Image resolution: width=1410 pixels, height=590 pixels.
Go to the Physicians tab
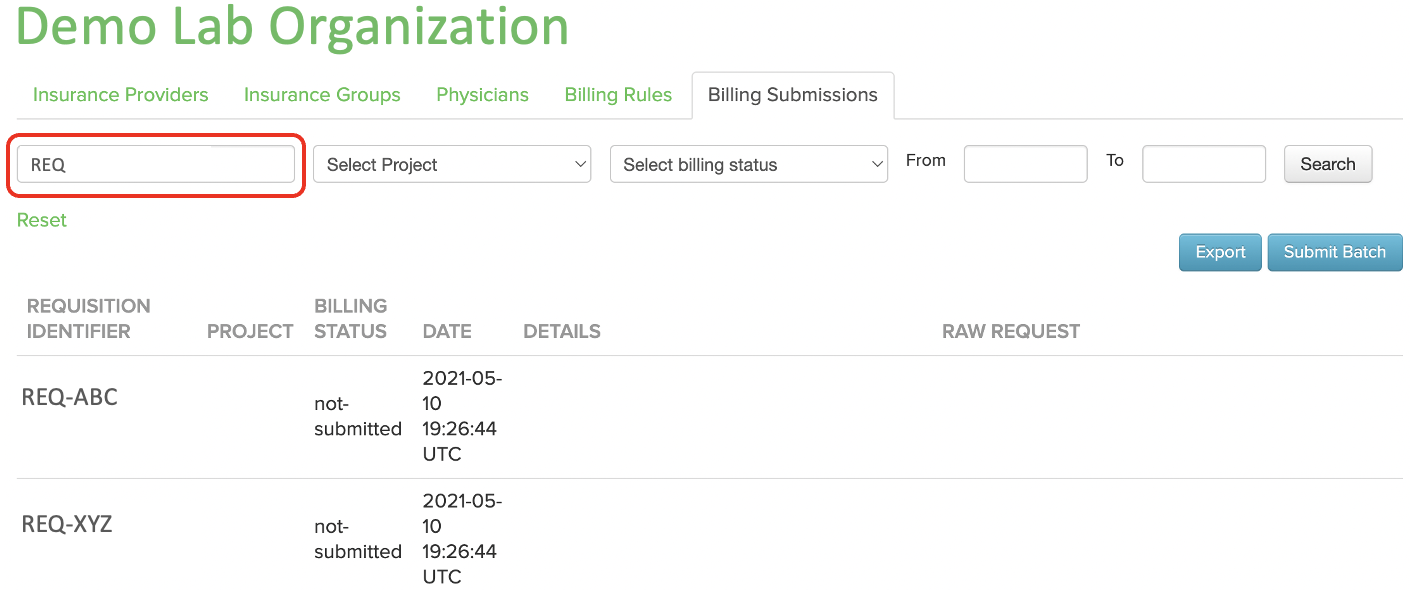click(x=482, y=95)
